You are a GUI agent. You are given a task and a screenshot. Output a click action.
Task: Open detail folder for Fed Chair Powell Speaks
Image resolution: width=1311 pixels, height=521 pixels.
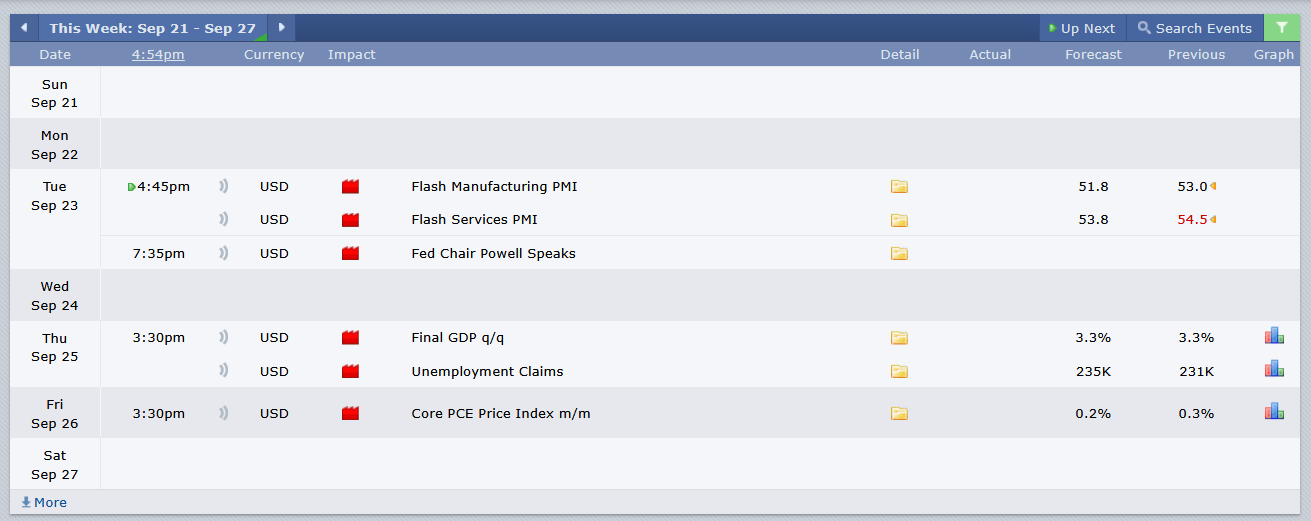[x=899, y=254]
